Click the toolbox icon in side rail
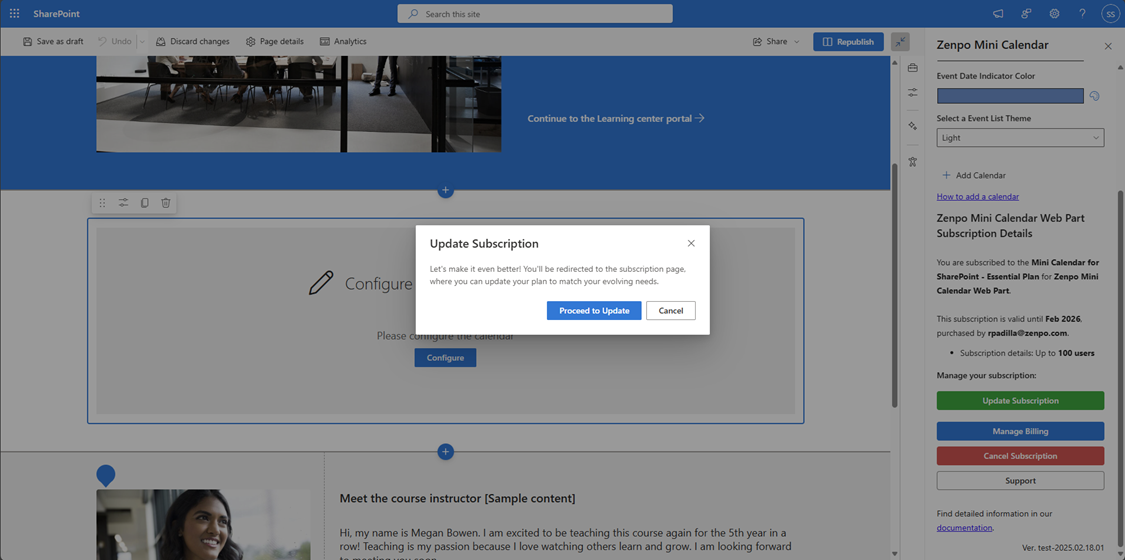 click(912, 68)
